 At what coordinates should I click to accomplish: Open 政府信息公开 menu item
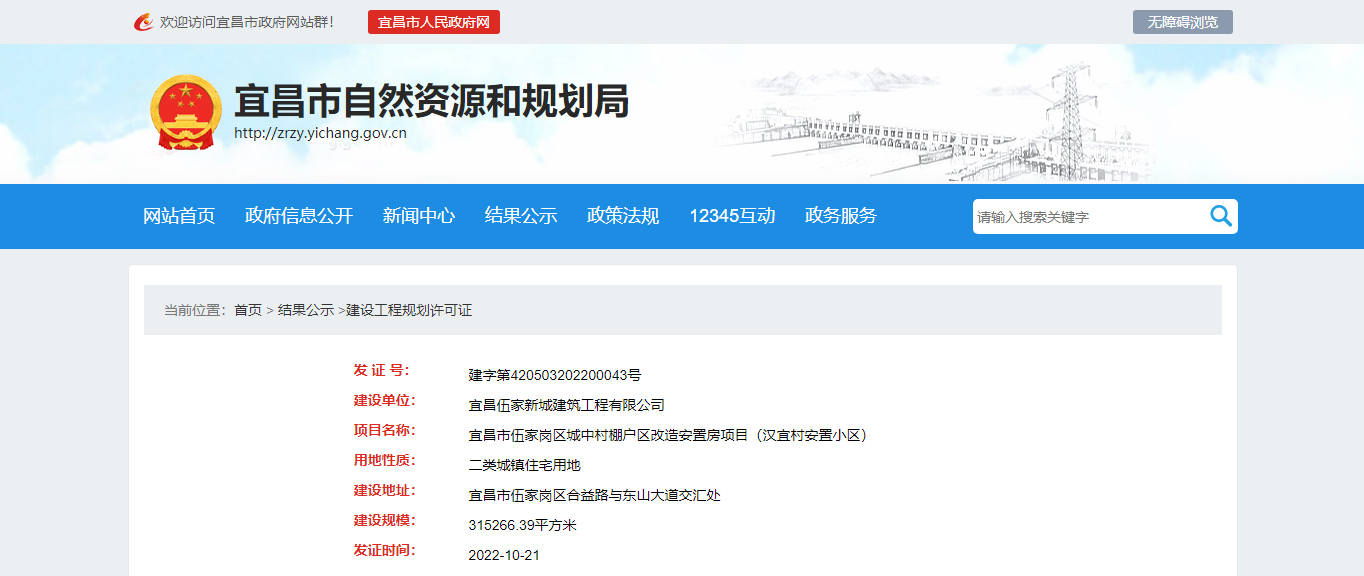pos(299,216)
